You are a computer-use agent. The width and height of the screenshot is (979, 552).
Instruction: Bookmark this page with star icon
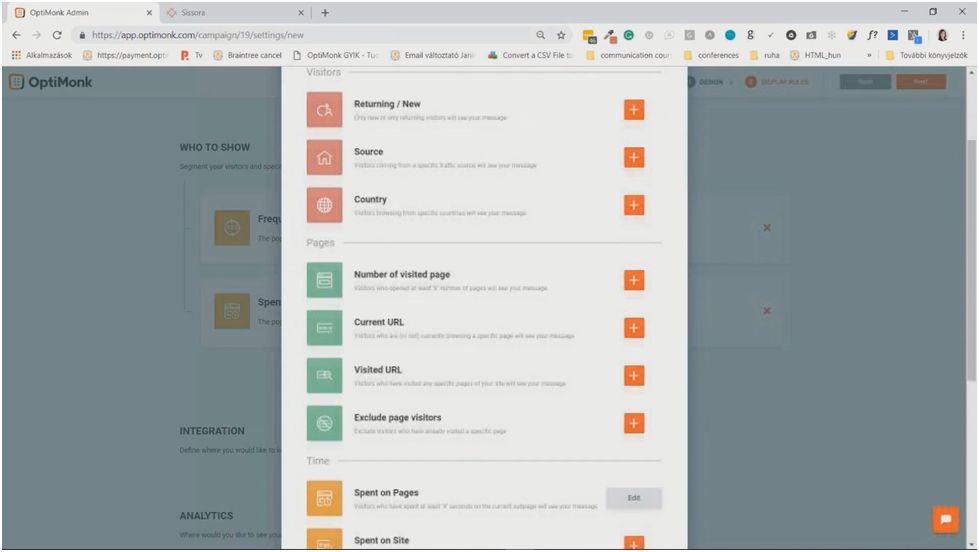click(x=563, y=34)
